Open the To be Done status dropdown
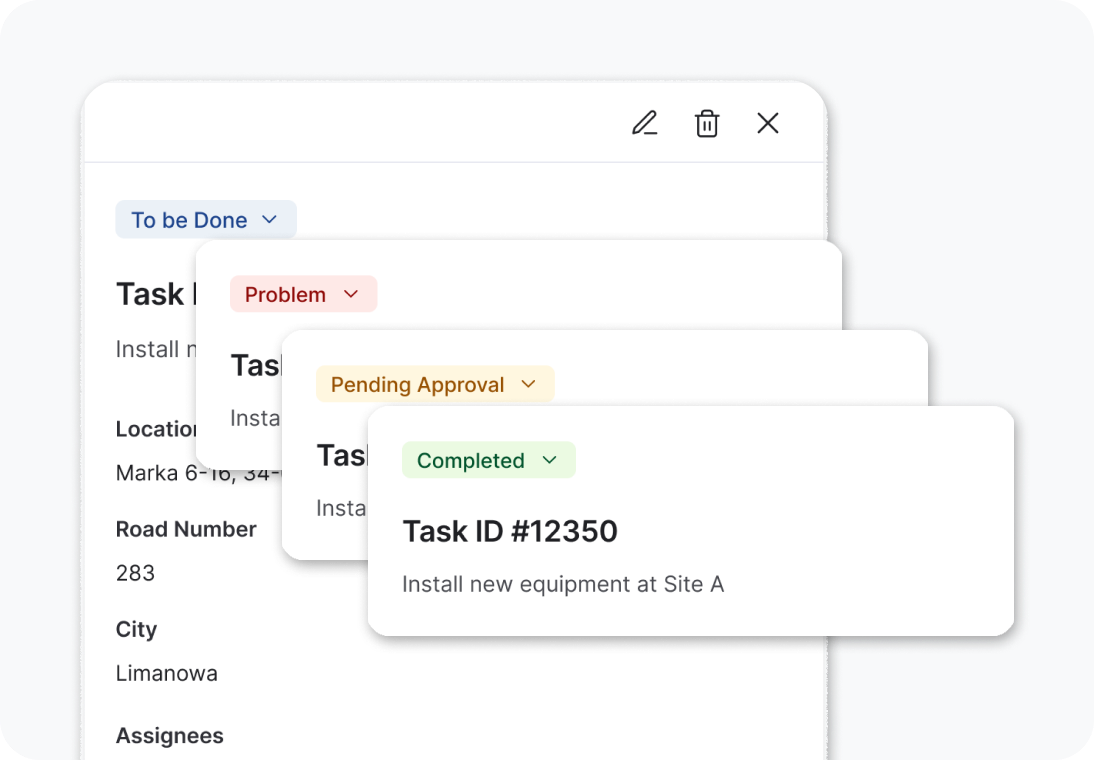1094x760 pixels. (206, 220)
